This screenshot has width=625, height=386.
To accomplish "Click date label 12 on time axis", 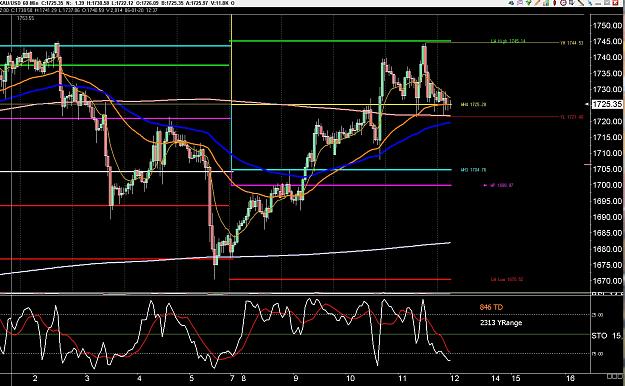I will pos(454,378).
